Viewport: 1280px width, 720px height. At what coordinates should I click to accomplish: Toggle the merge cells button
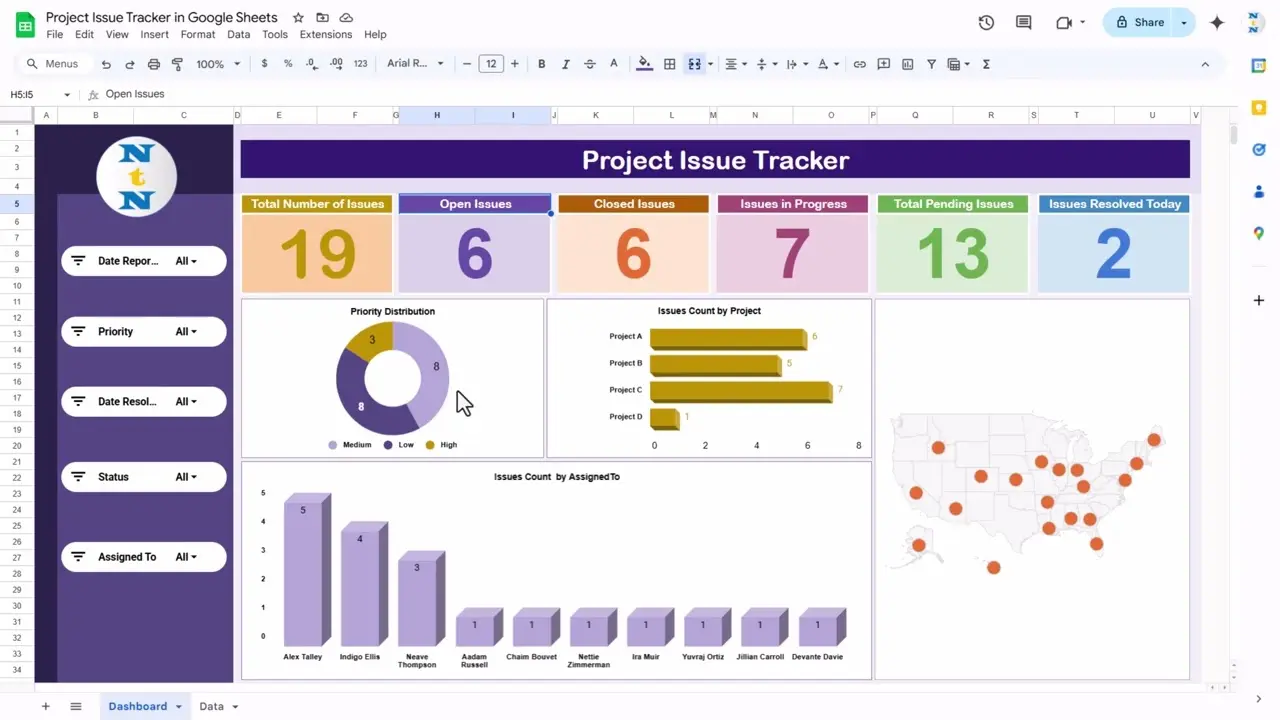point(694,64)
